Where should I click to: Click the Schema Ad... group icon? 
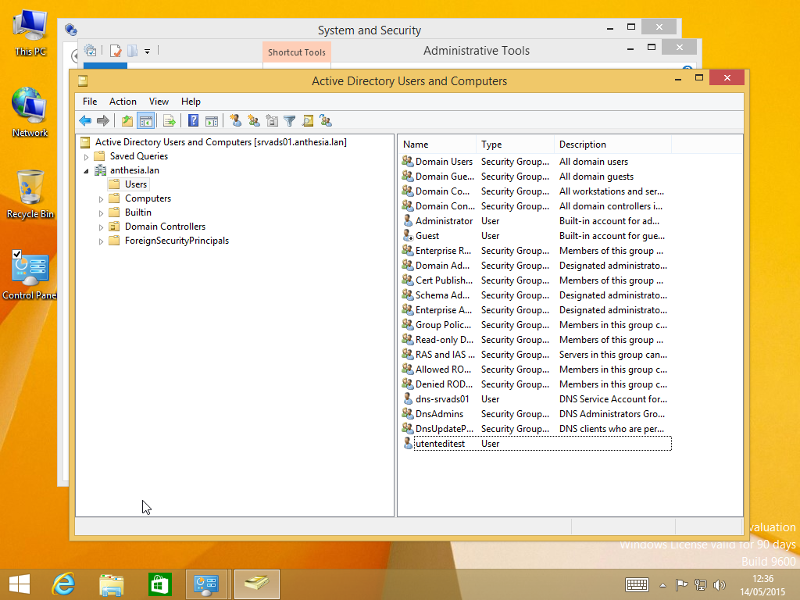(x=407, y=294)
